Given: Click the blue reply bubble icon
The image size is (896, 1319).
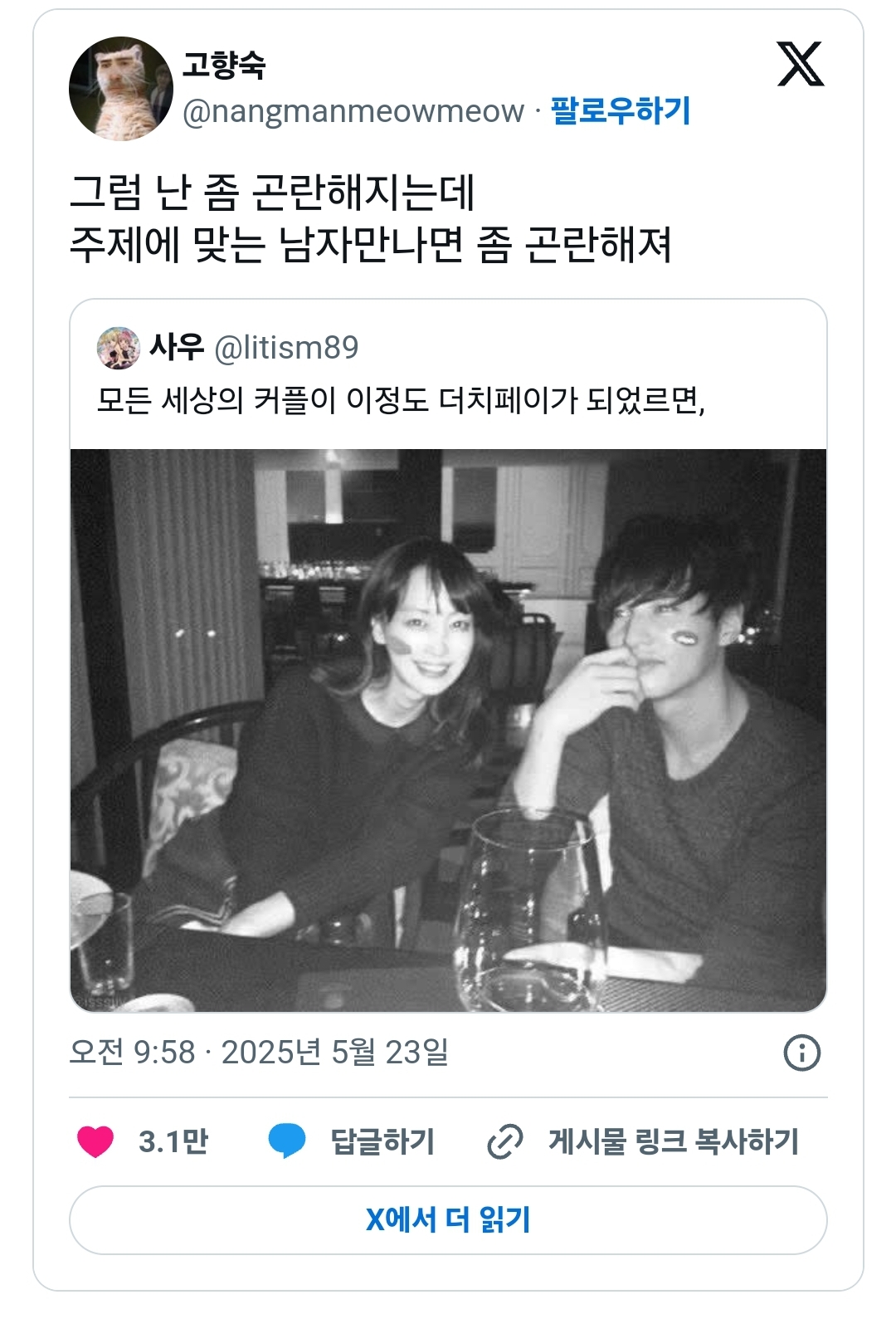Looking at the screenshot, I should (x=287, y=1141).
